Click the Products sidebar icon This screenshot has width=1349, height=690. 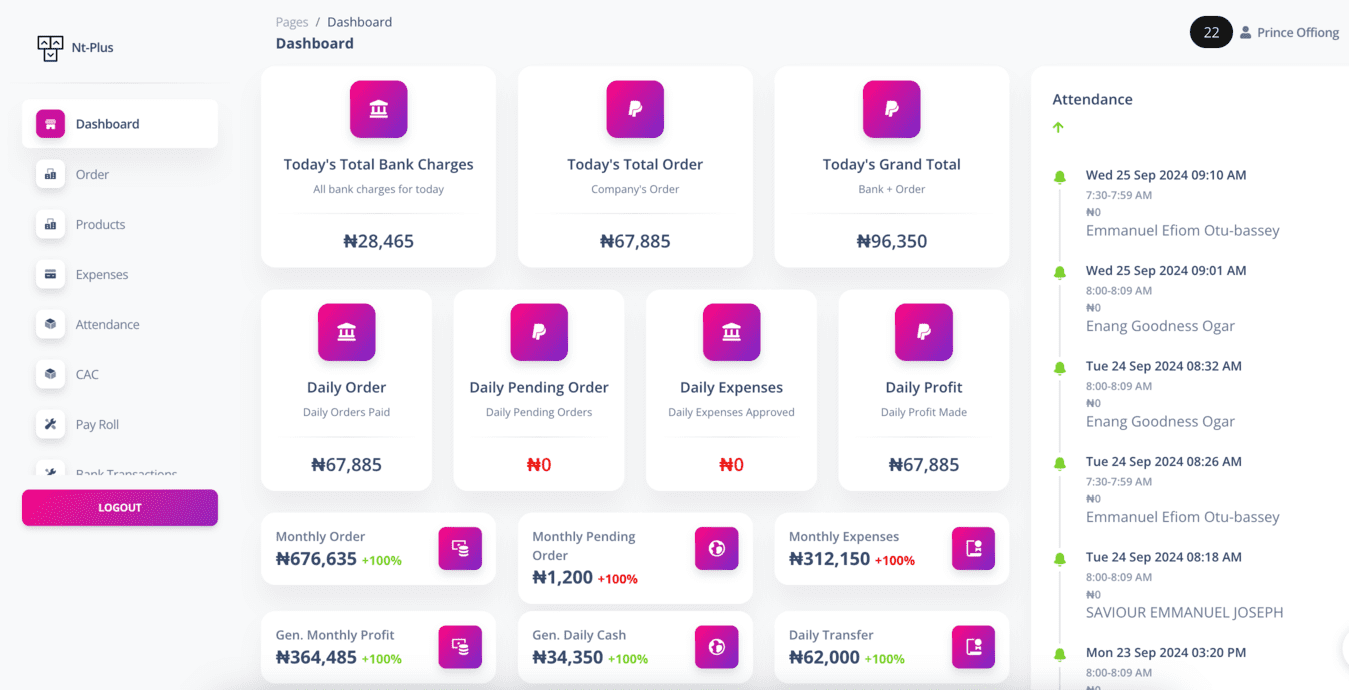tap(50, 224)
